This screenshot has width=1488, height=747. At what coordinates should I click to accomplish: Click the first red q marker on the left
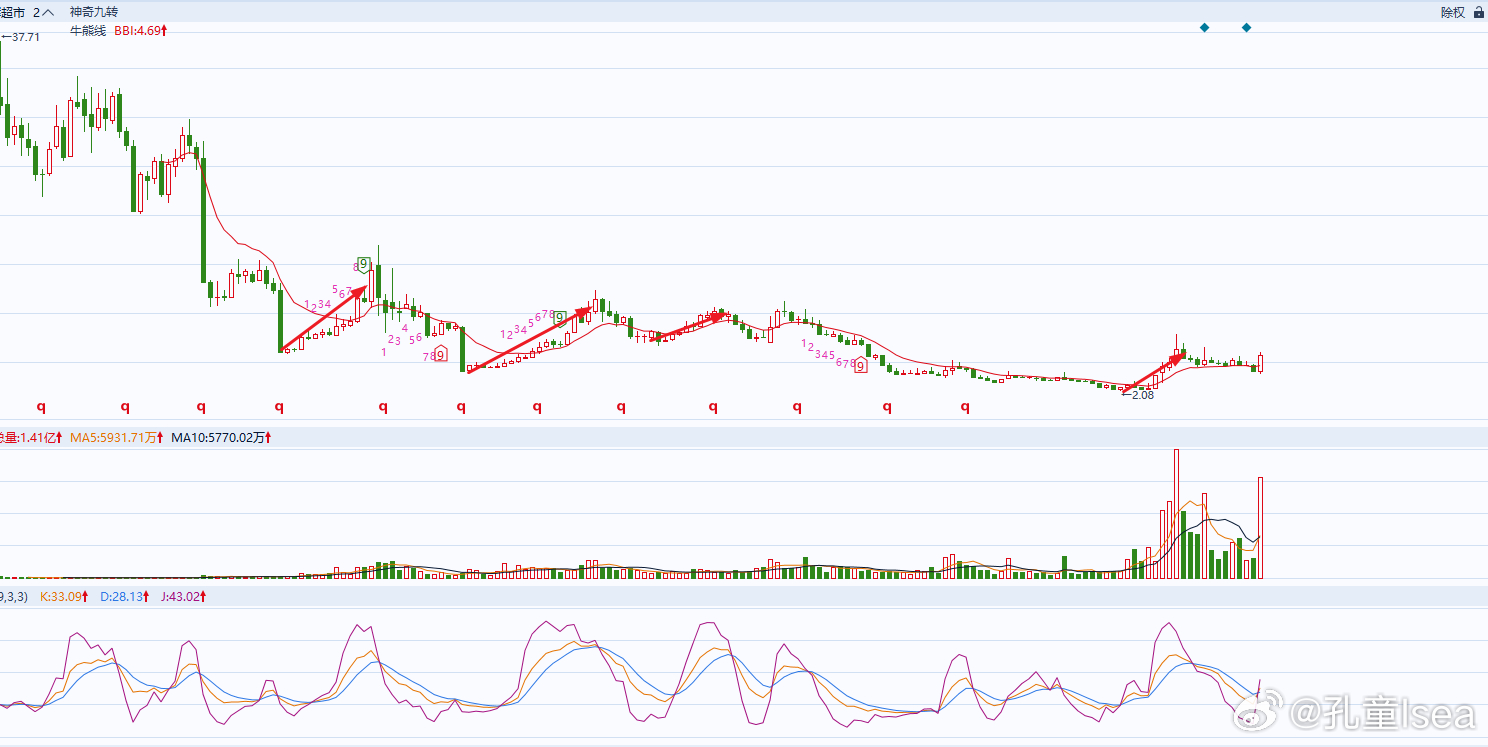click(41, 406)
